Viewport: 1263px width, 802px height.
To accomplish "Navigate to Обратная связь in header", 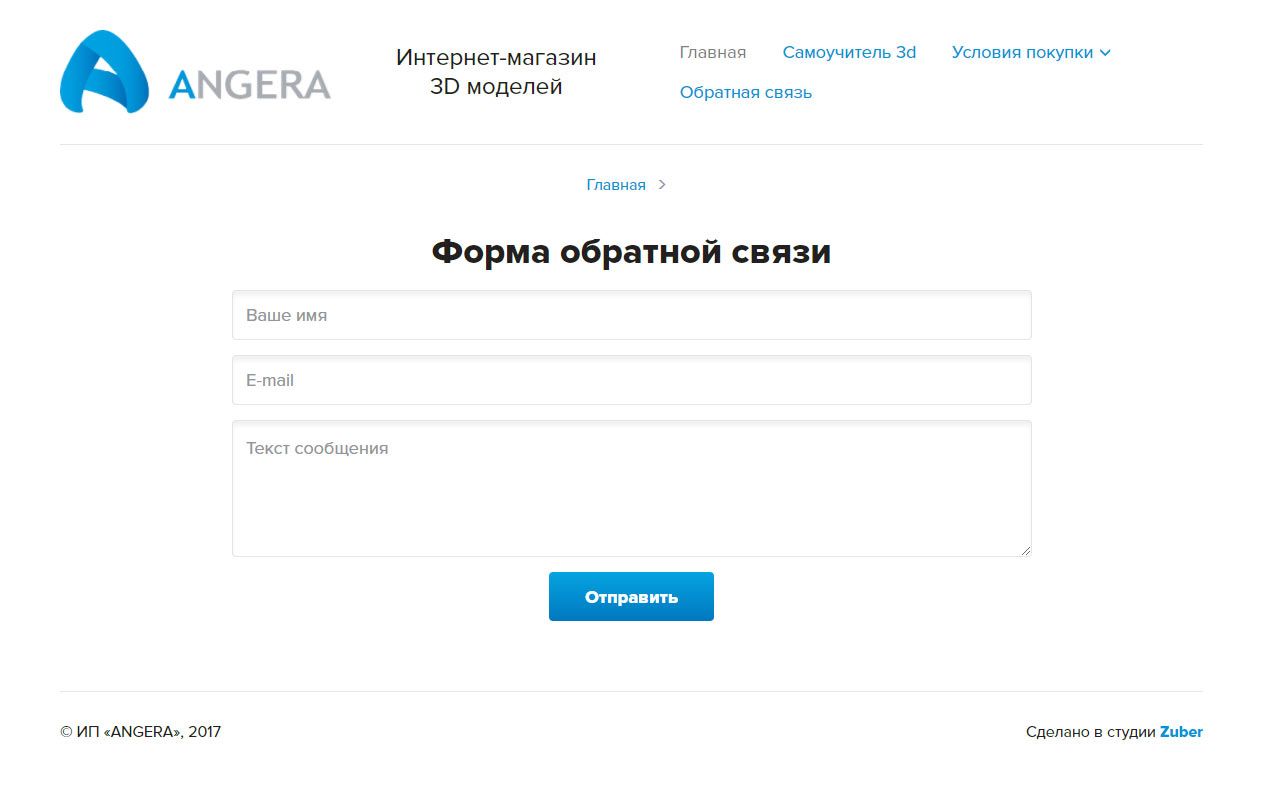I will tap(745, 93).
